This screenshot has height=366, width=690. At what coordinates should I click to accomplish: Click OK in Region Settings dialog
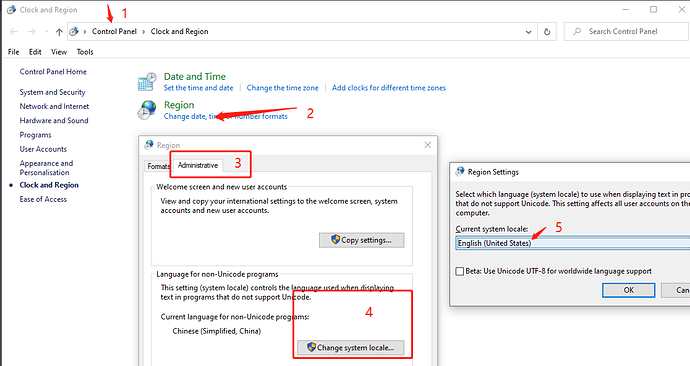(x=629, y=290)
